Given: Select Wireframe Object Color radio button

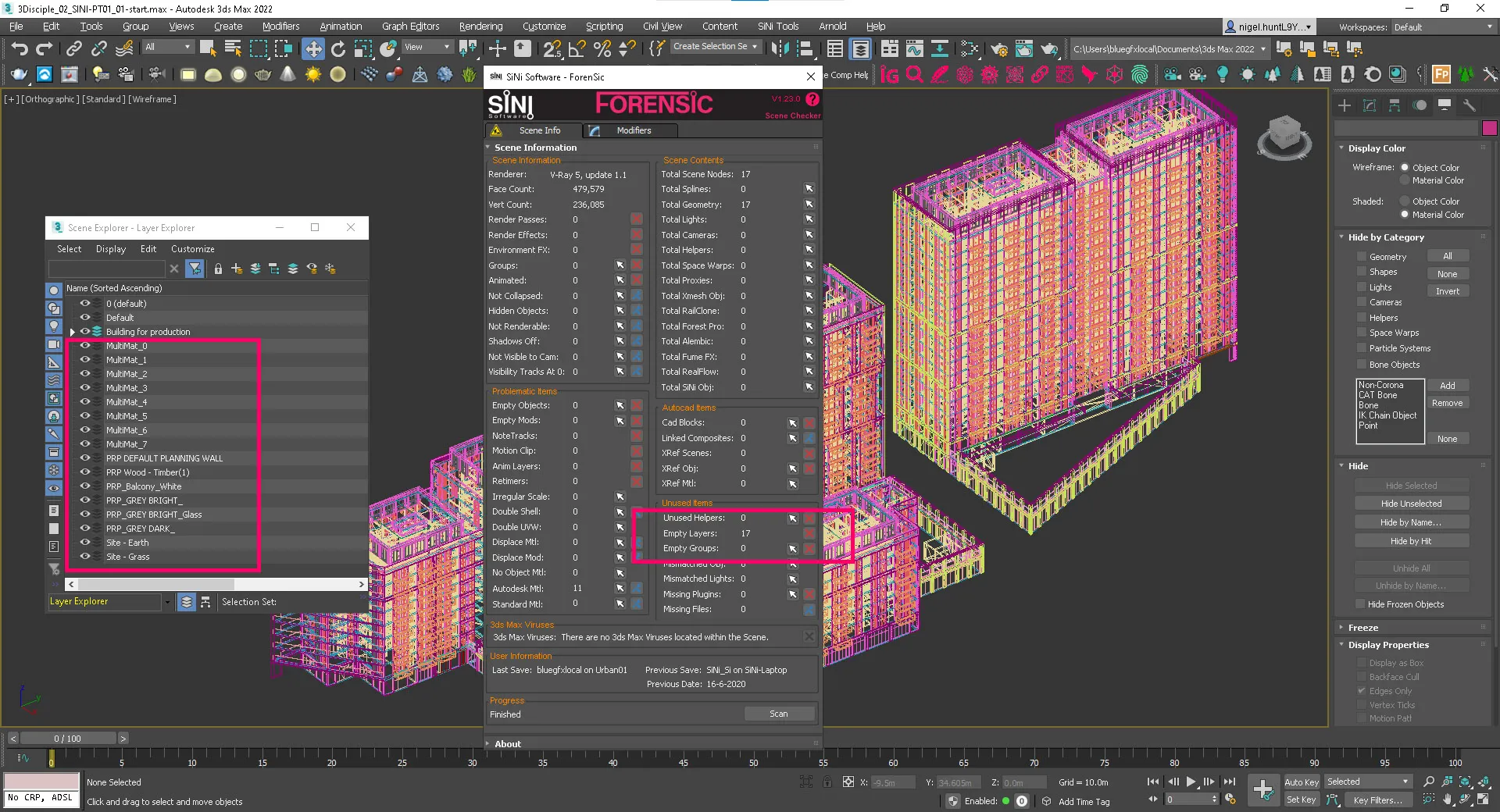Looking at the screenshot, I should click(x=1405, y=167).
